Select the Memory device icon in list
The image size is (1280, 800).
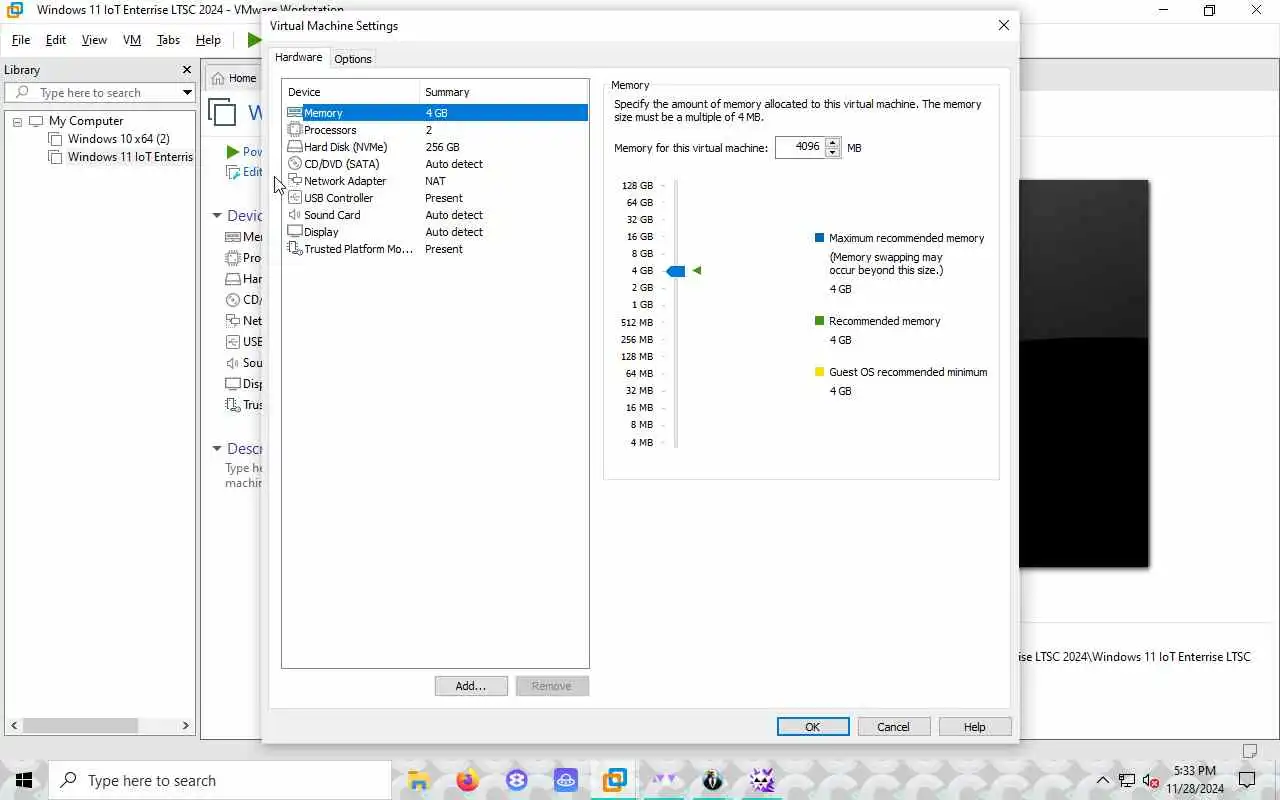coord(295,113)
